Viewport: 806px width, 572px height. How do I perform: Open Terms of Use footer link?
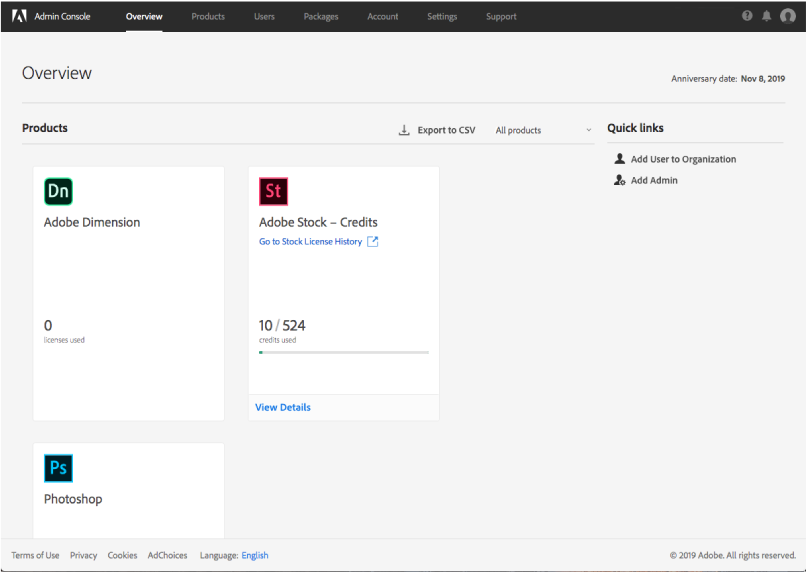click(35, 555)
